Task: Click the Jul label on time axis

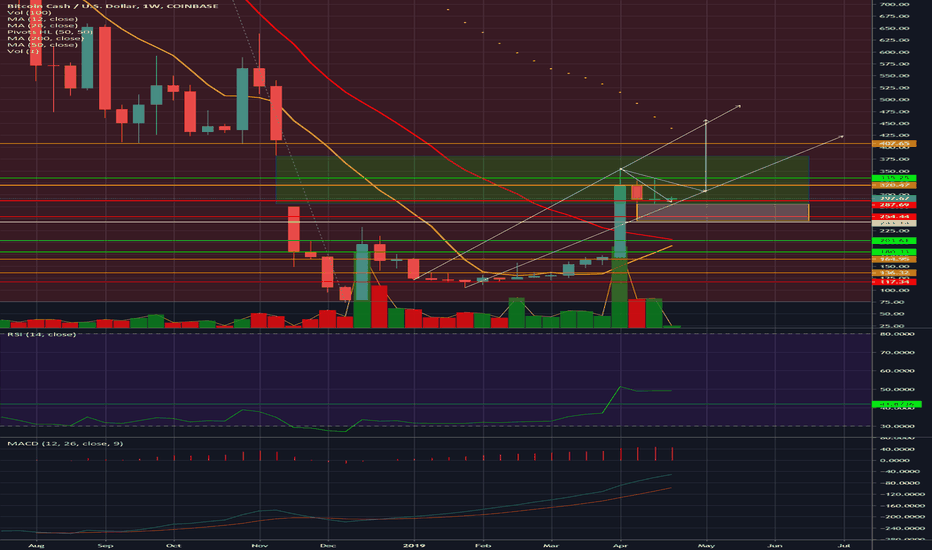Action: click(x=843, y=545)
